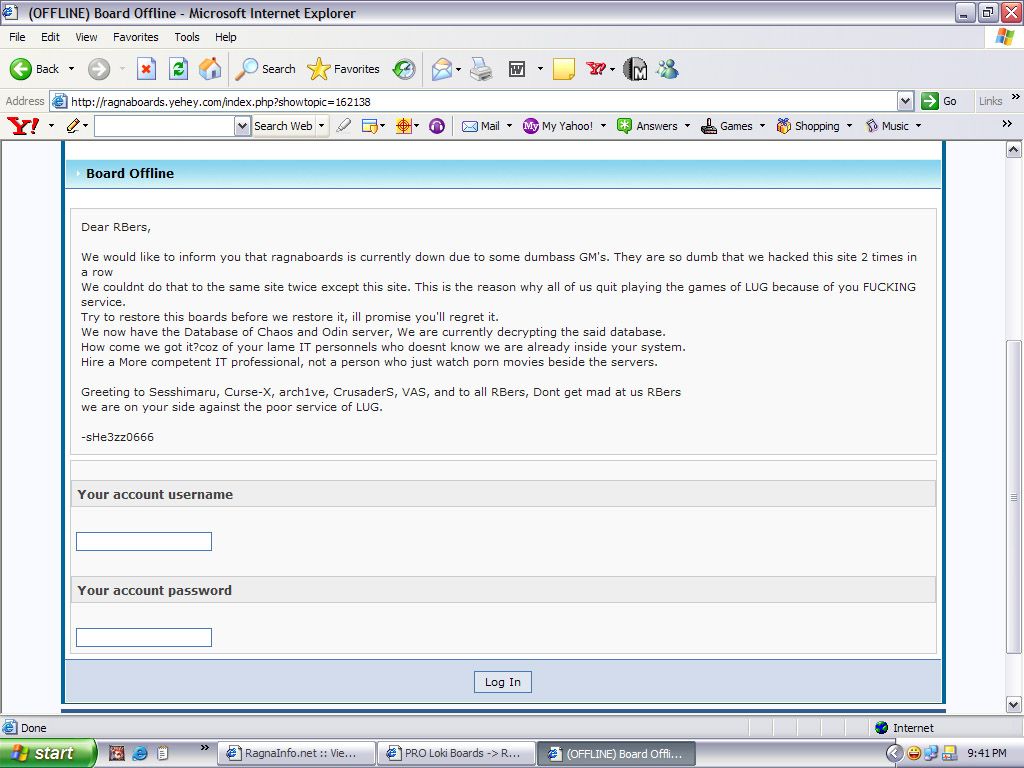This screenshot has width=1024, height=768.
Task: Click the Yahoo Mail button
Action: 481,125
